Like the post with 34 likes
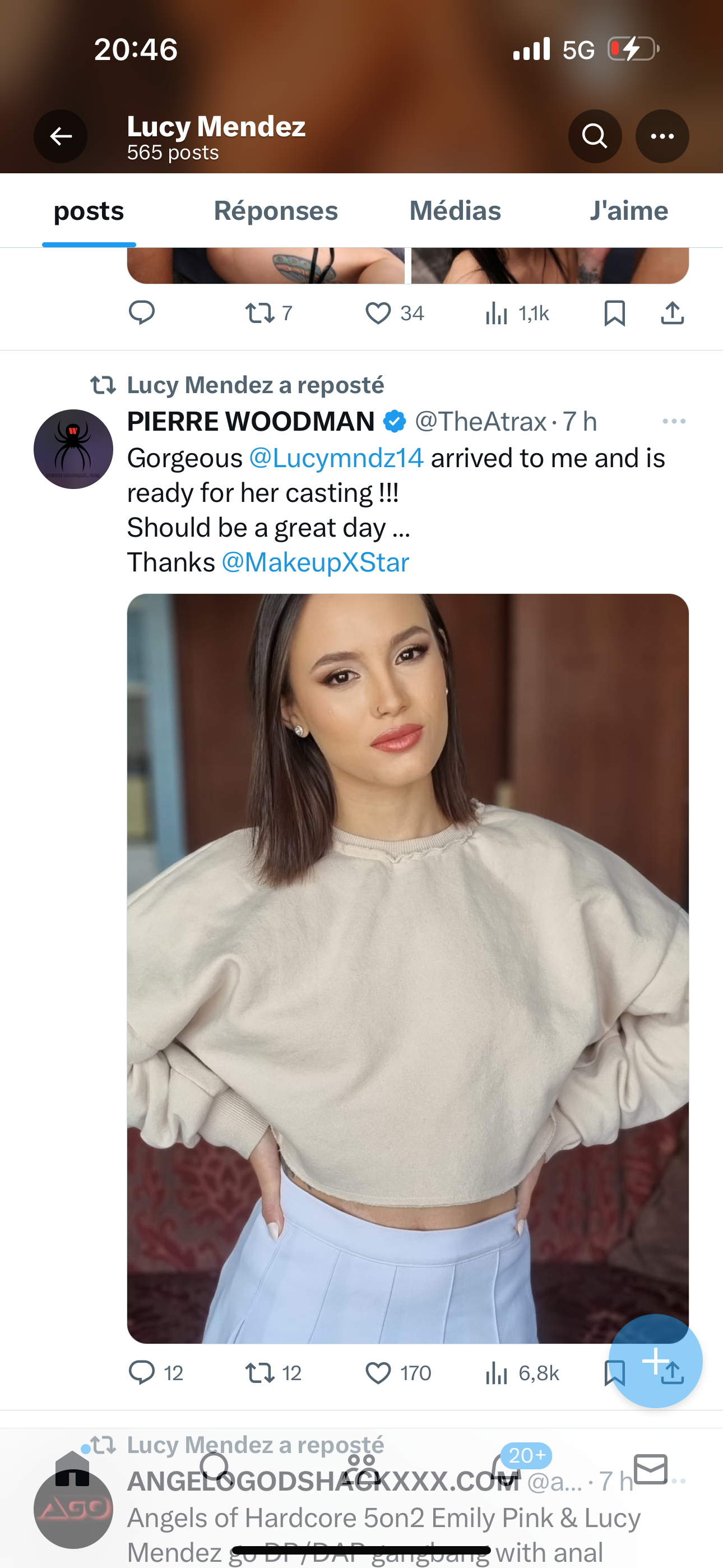Viewport: 723px width, 1568px height. [x=378, y=313]
